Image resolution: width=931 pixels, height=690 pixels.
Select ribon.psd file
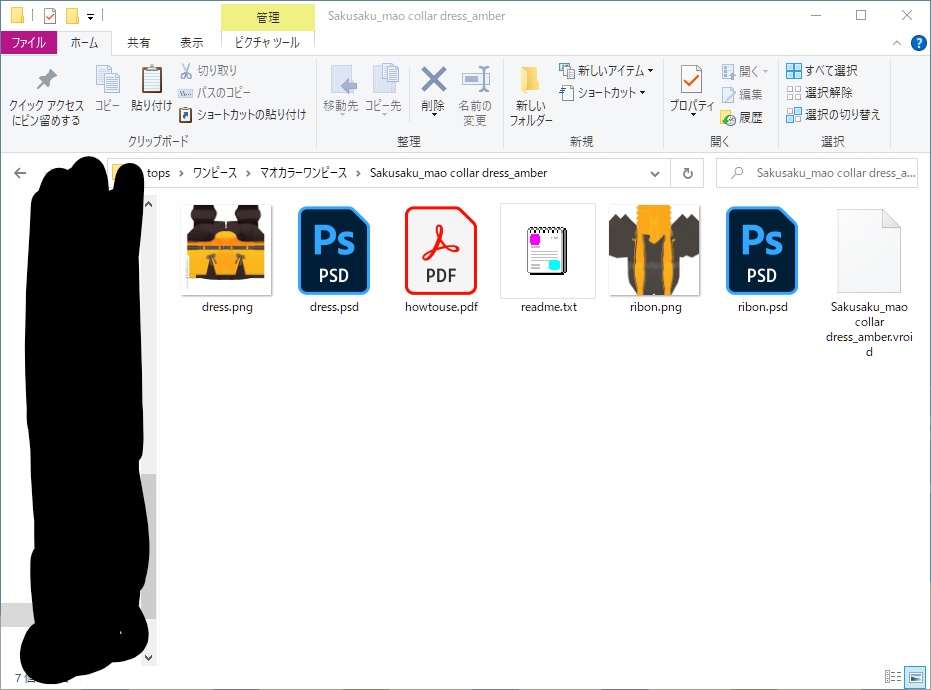click(x=762, y=259)
